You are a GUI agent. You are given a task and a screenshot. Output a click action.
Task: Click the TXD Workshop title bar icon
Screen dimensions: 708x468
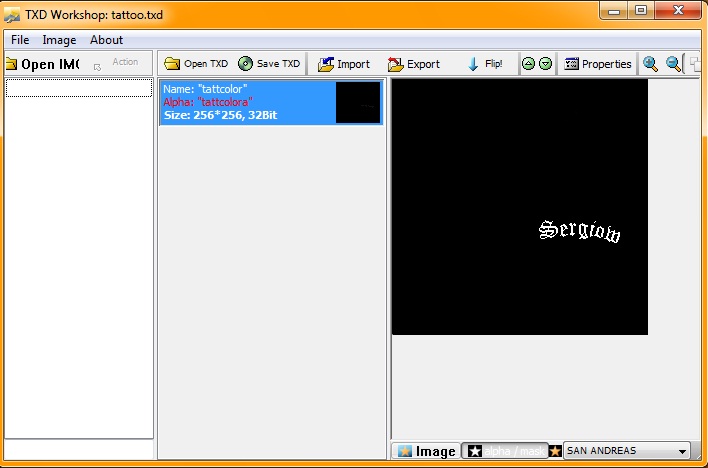pyautogui.click(x=12, y=15)
